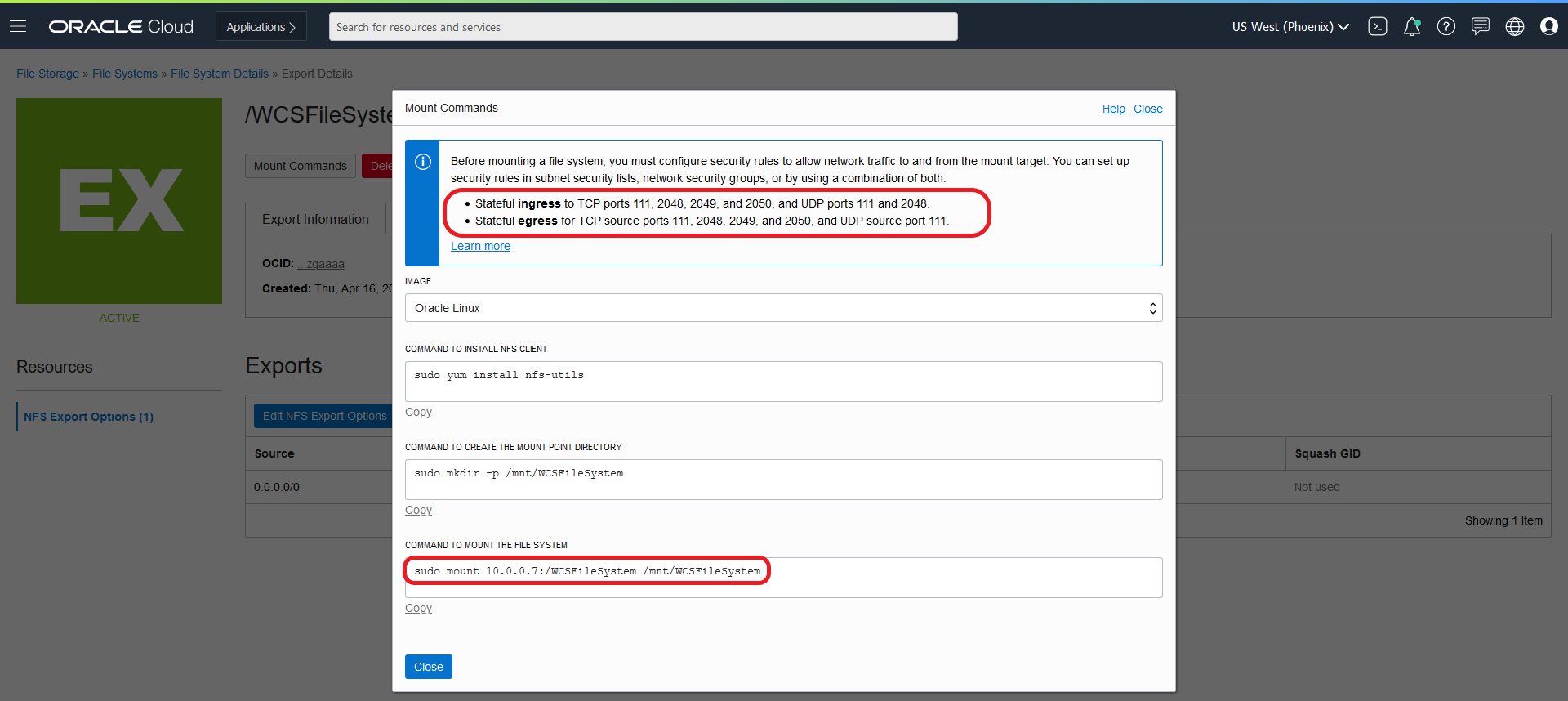Click the Mount Commands button behind dialog
This screenshot has height=701, width=1568.
pos(301,166)
